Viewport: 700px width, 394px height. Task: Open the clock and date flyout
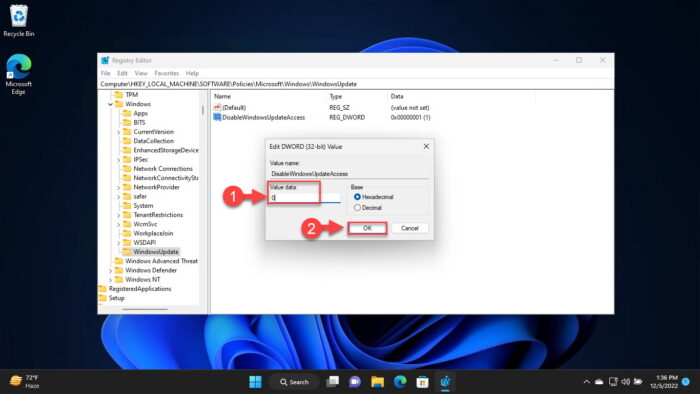664,382
